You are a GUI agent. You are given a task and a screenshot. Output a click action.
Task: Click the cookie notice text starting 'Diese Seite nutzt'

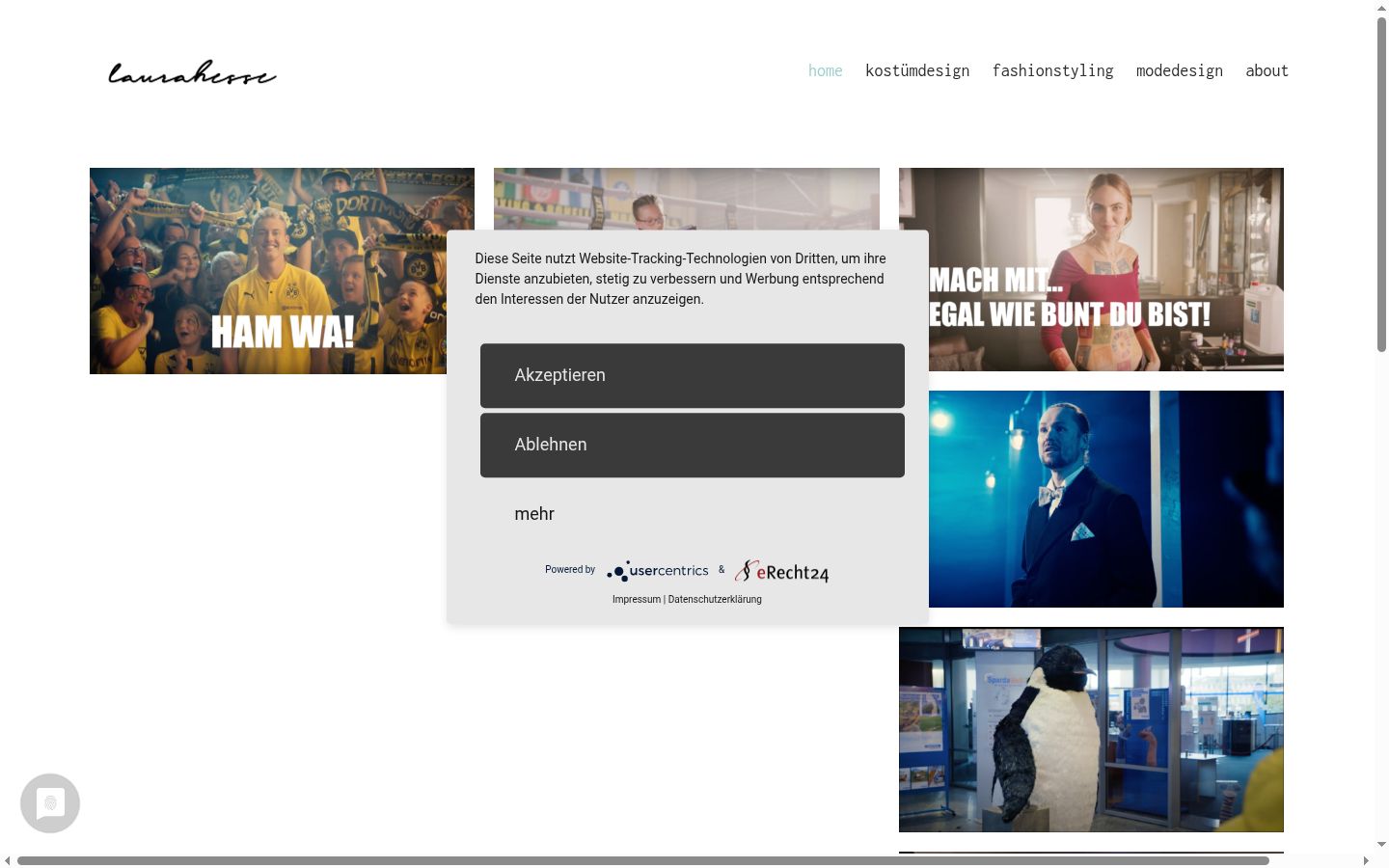coord(680,279)
